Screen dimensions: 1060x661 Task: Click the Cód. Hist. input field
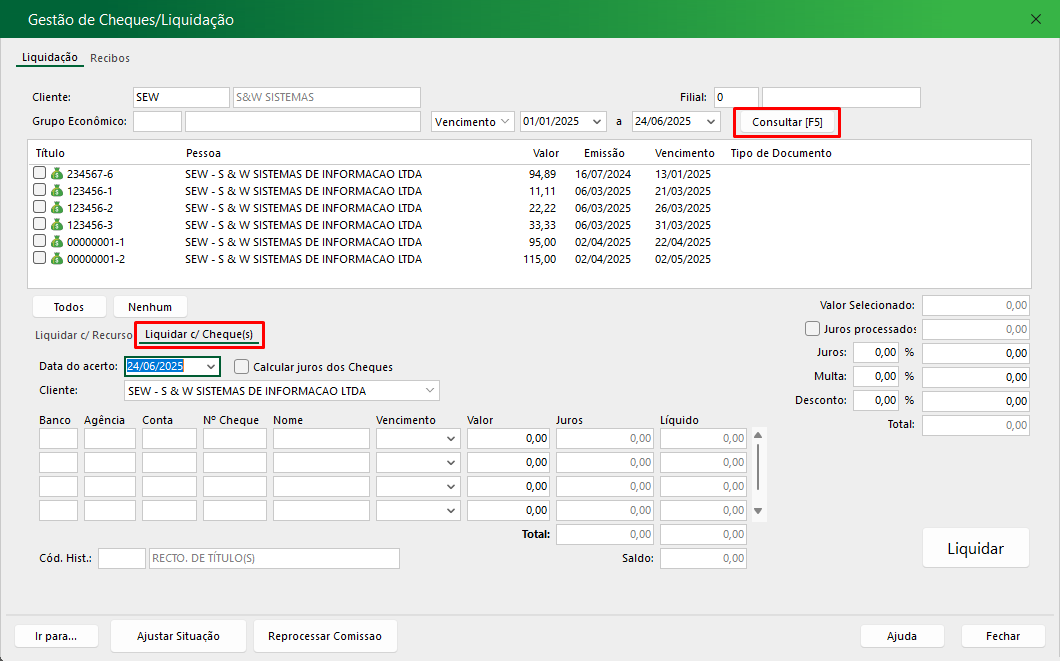[121, 558]
